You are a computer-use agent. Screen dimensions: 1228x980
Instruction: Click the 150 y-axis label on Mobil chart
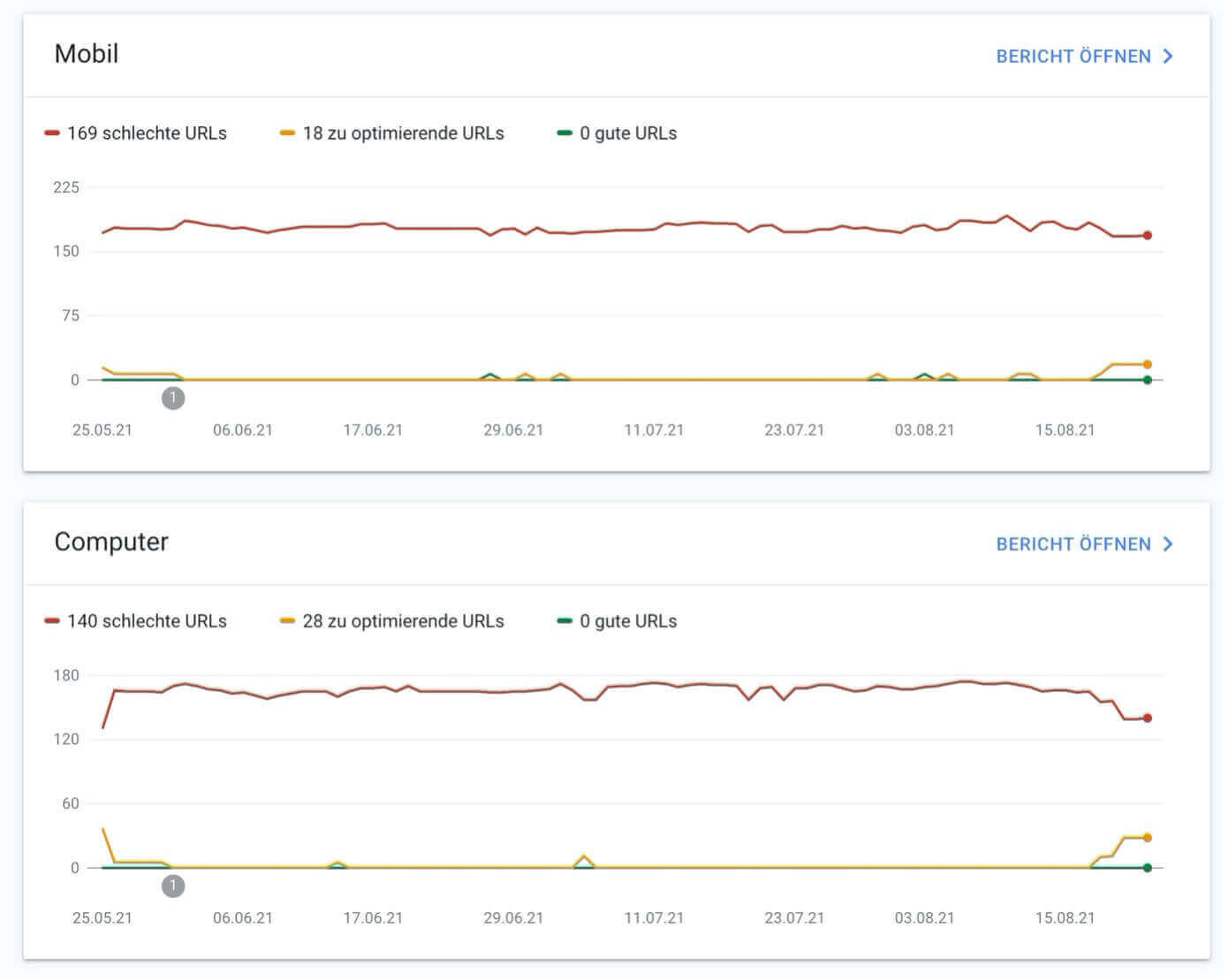[x=66, y=251]
